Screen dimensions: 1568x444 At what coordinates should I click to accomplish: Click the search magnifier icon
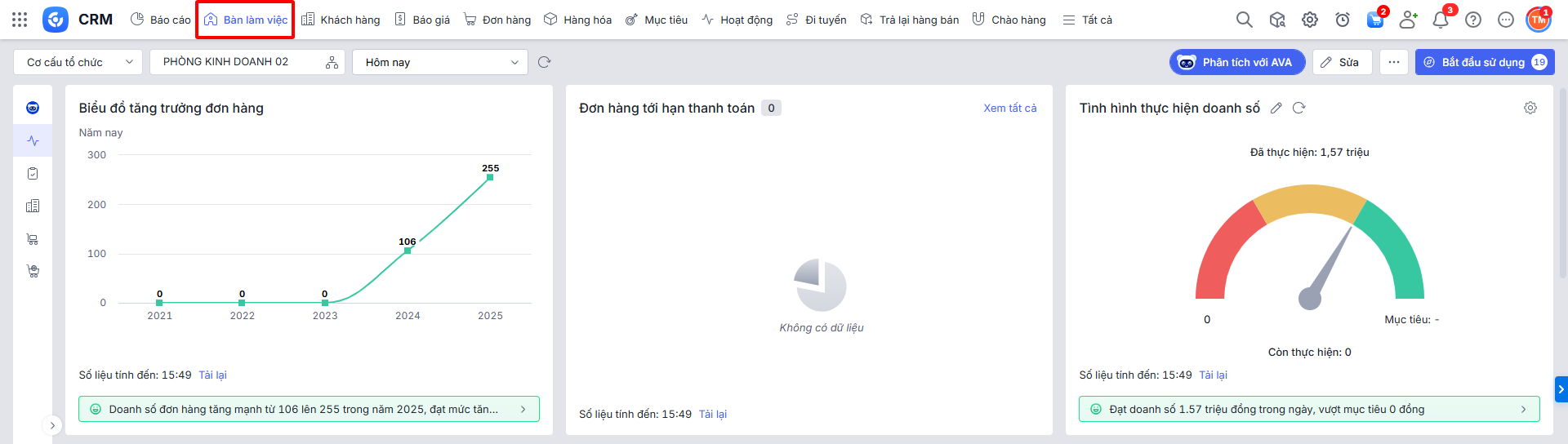point(1244,20)
